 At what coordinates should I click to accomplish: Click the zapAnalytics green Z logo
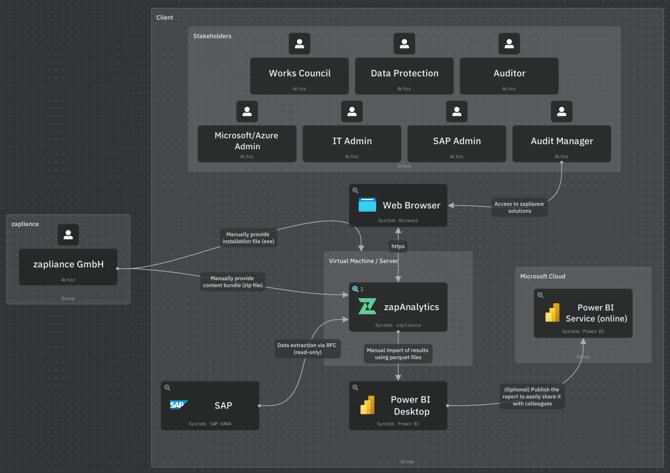click(x=367, y=306)
